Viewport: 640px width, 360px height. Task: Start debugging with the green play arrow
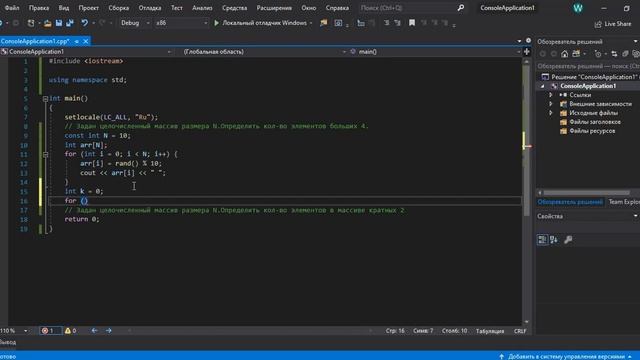[216, 23]
